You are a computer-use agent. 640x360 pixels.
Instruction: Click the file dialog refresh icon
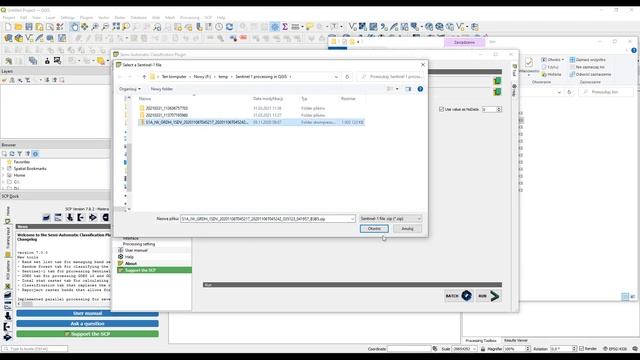347,77
